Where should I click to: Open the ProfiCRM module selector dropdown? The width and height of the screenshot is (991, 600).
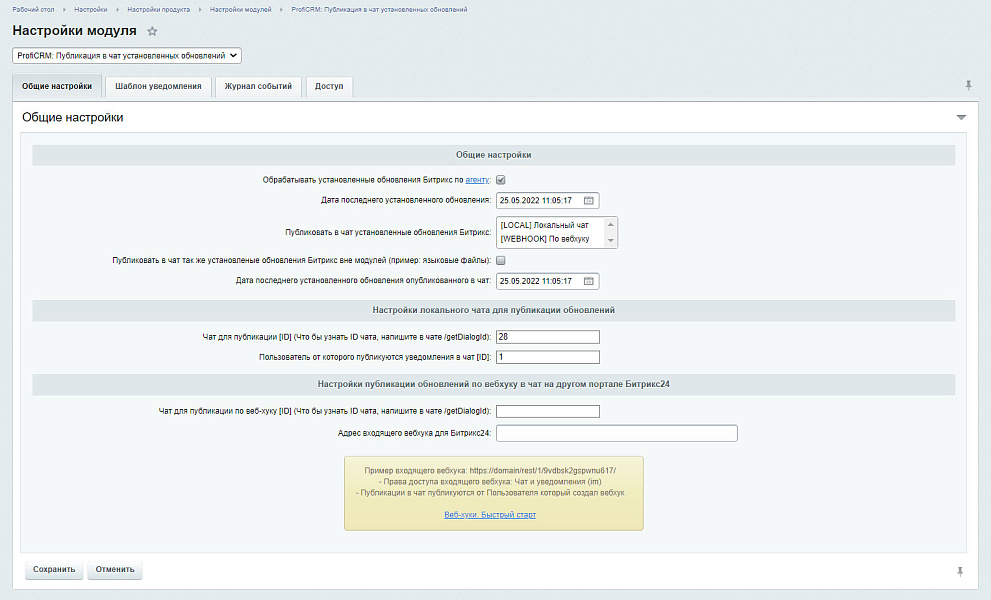coord(127,56)
